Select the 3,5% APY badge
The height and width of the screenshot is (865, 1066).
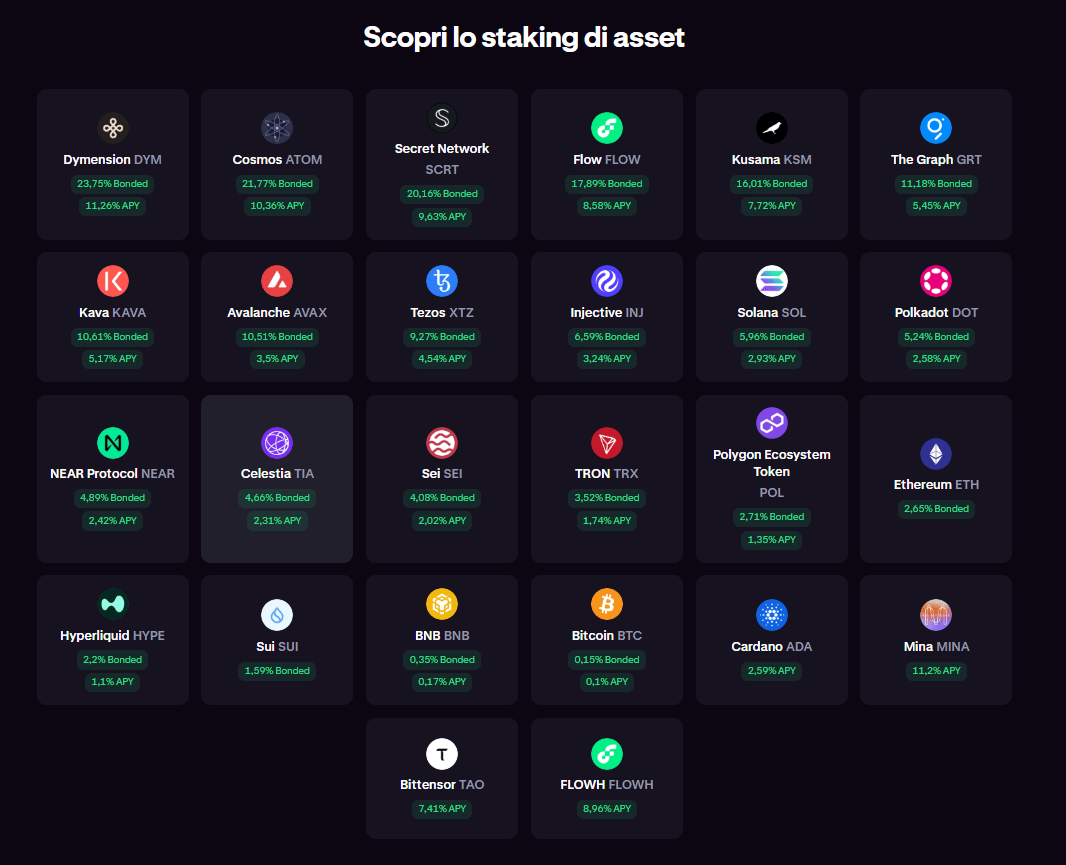(x=277, y=358)
